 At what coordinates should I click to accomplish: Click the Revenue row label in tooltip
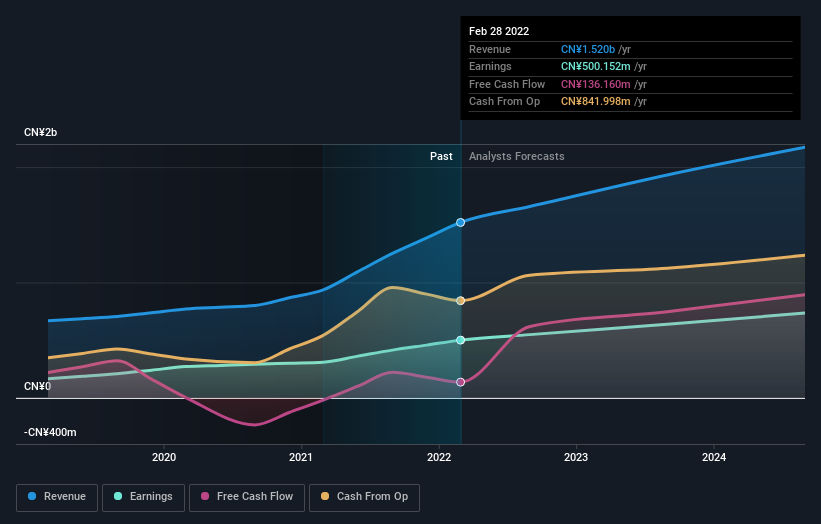(490, 49)
